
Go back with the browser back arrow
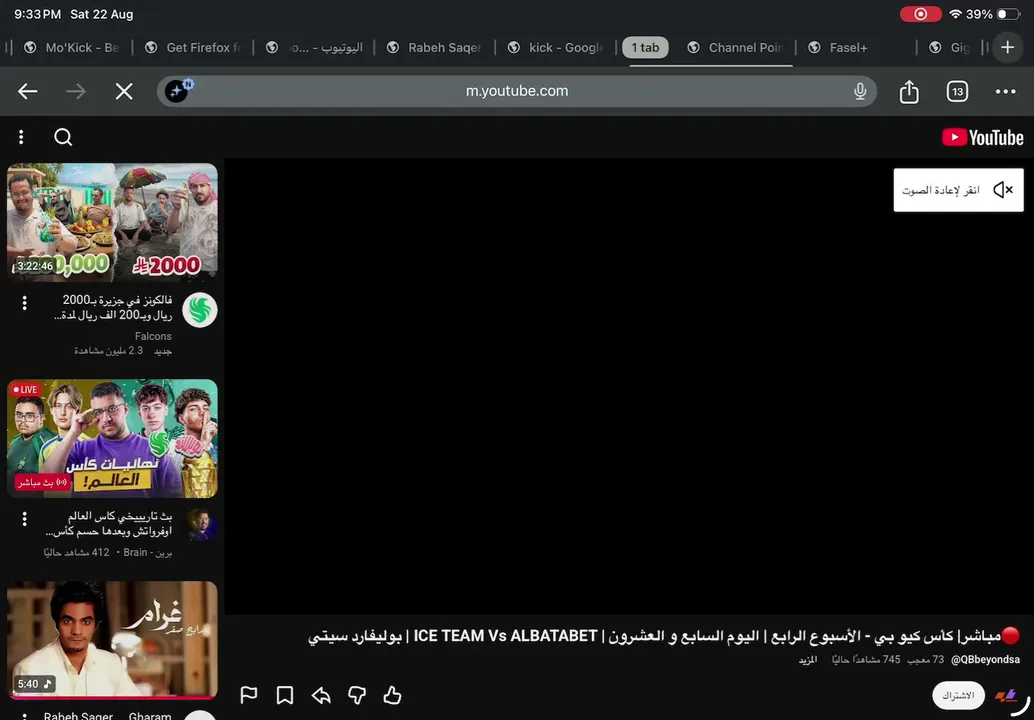point(28,92)
